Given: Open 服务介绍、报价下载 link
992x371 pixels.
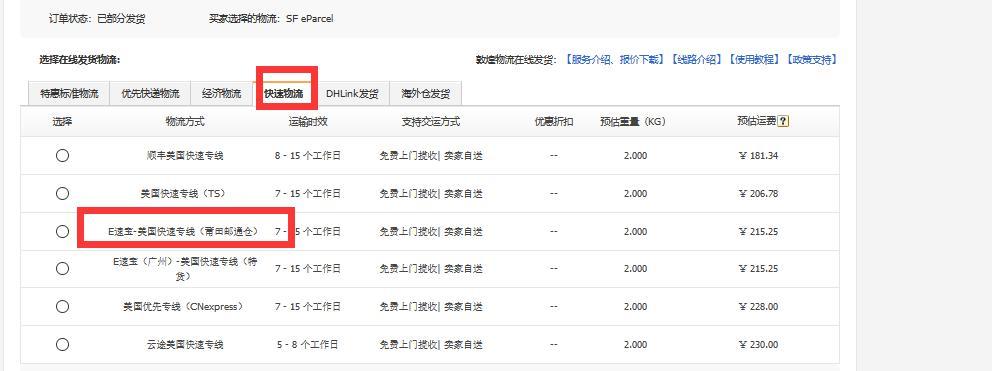Looking at the screenshot, I should click(x=614, y=60).
